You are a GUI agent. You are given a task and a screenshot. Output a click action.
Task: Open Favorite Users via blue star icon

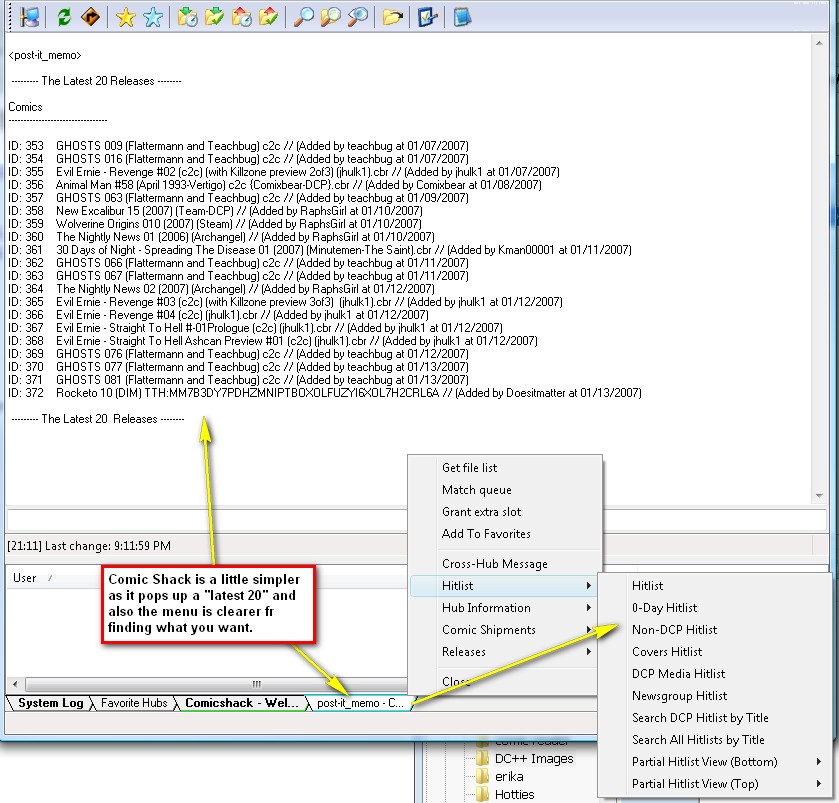(152, 16)
